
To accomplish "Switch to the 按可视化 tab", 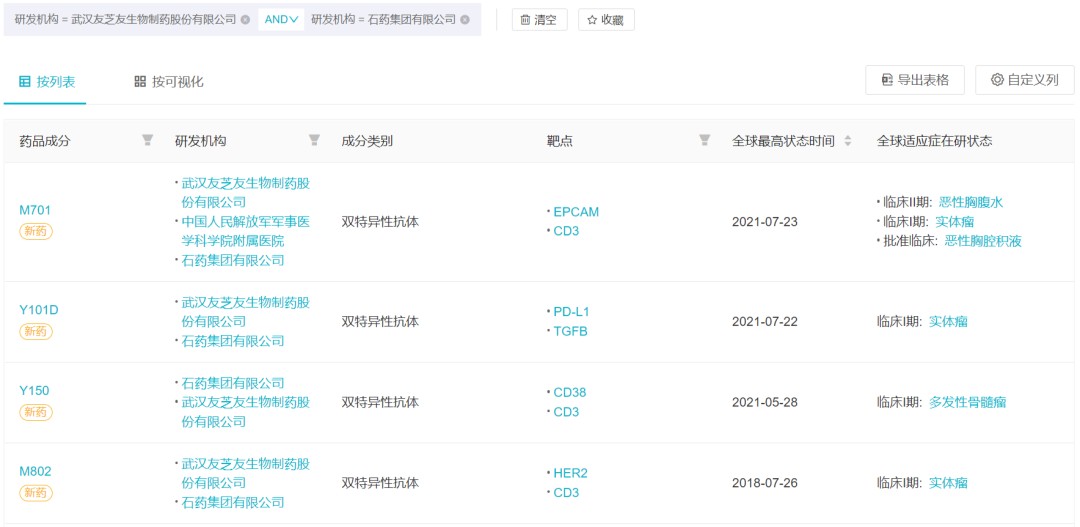I will coord(169,82).
